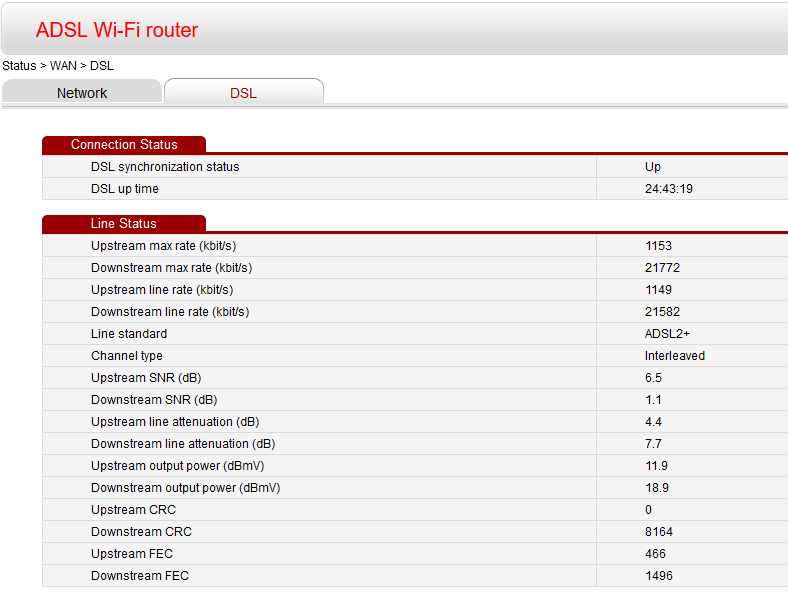Viewport: 788px width, 604px height.
Task: Click the Line Status section header
Action: (x=124, y=224)
